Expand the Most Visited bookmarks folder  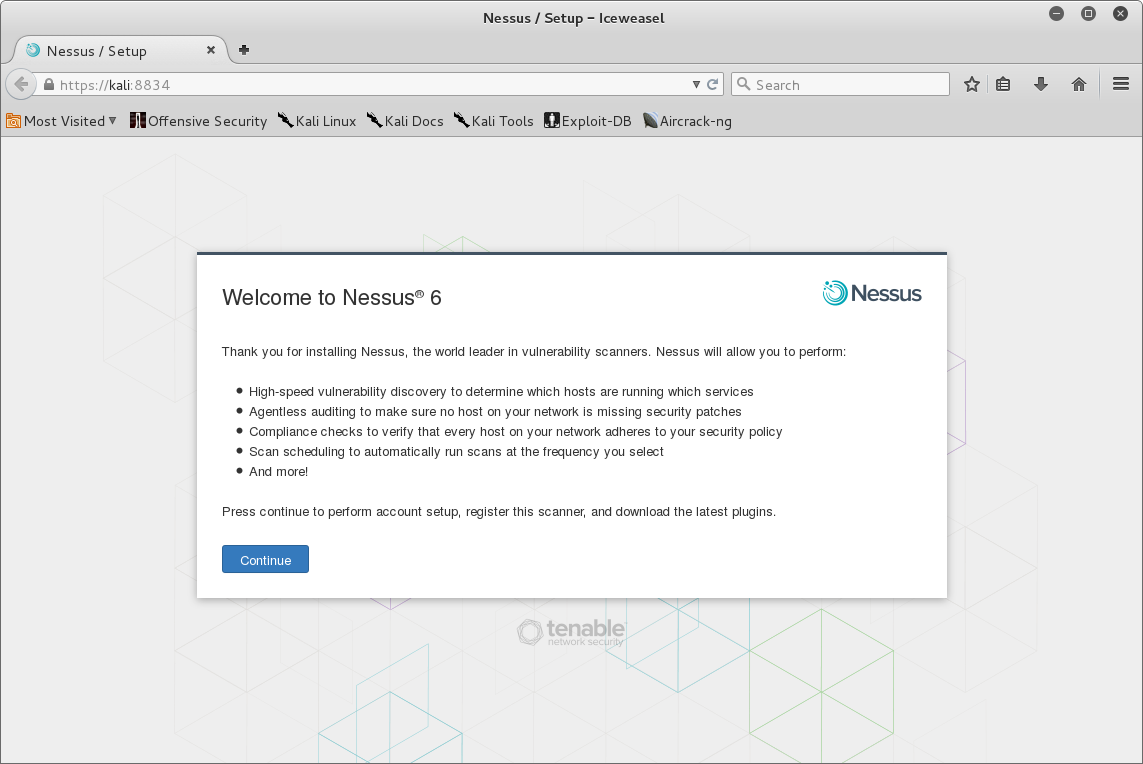61,121
